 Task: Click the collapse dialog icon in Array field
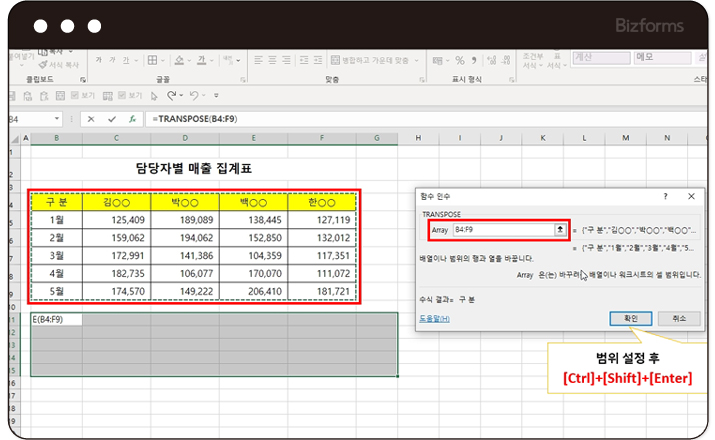click(x=560, y=230)
